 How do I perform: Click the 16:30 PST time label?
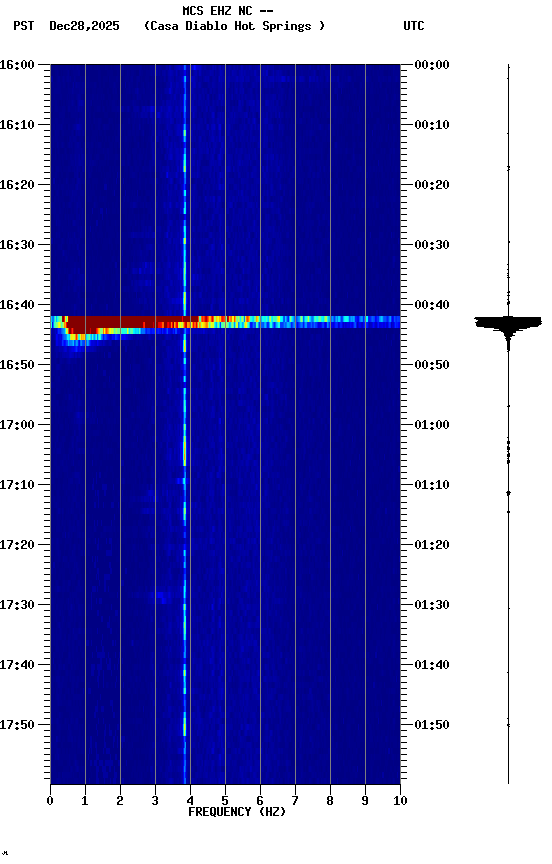point(18,245)
